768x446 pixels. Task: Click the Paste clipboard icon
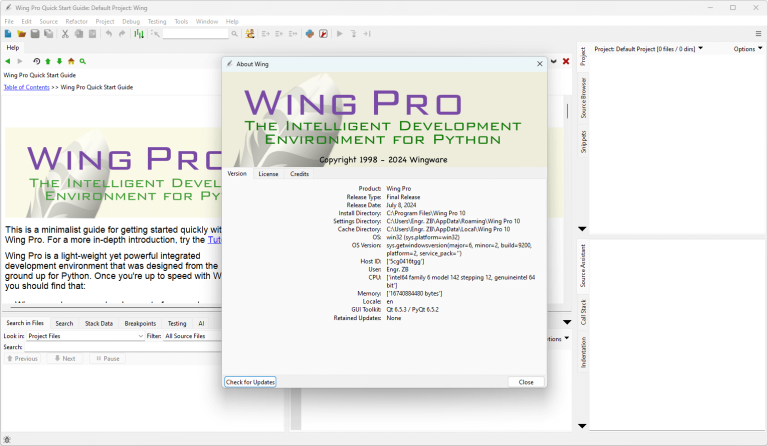[93, 34]
